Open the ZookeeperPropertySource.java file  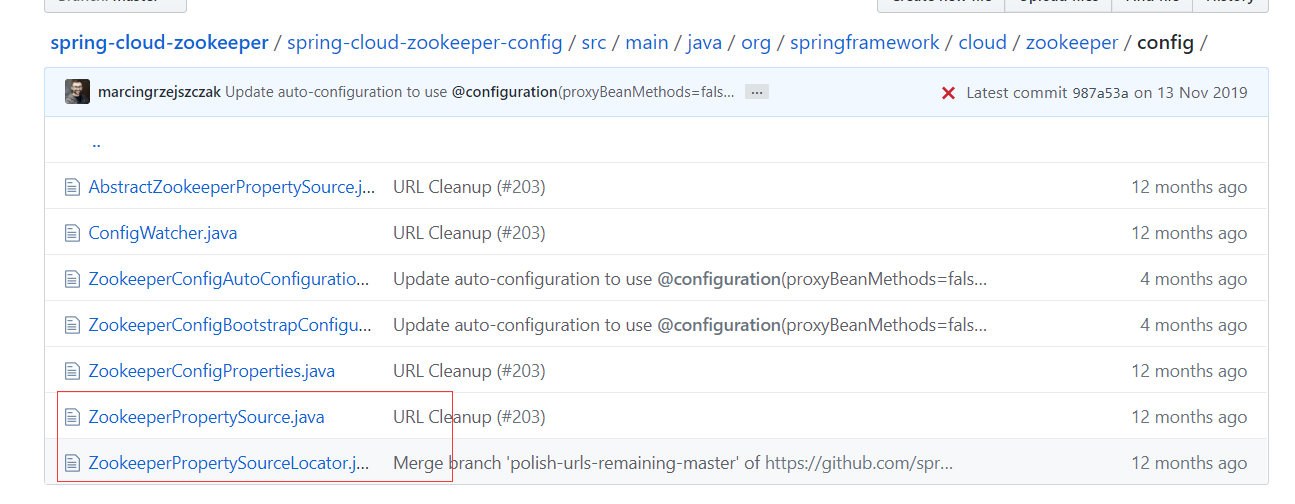[206, 417]
